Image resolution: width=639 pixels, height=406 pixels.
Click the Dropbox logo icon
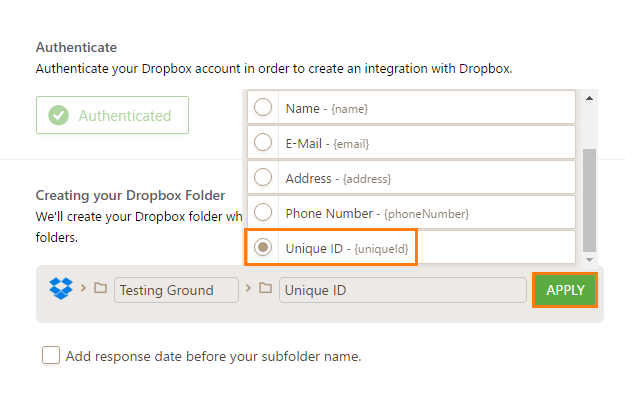(x=61, y=290)
